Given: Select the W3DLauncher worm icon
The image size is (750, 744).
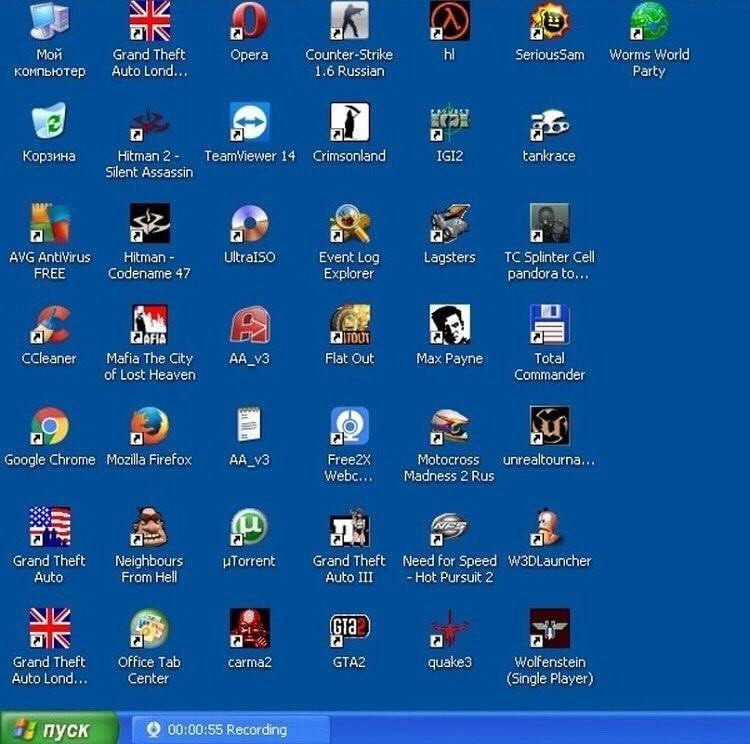Looking at the screenshot, I should coord(550,527).
